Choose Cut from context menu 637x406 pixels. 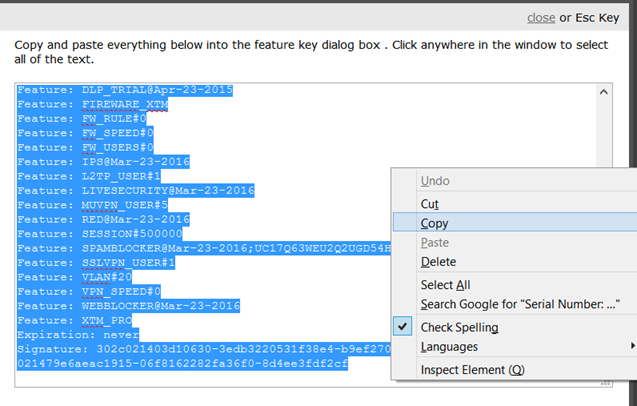pos(515,204)
